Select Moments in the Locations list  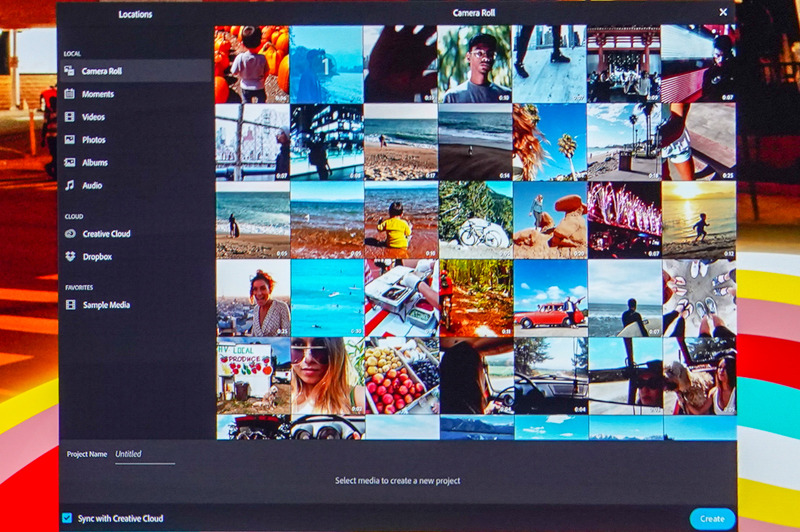pos(136,94)
